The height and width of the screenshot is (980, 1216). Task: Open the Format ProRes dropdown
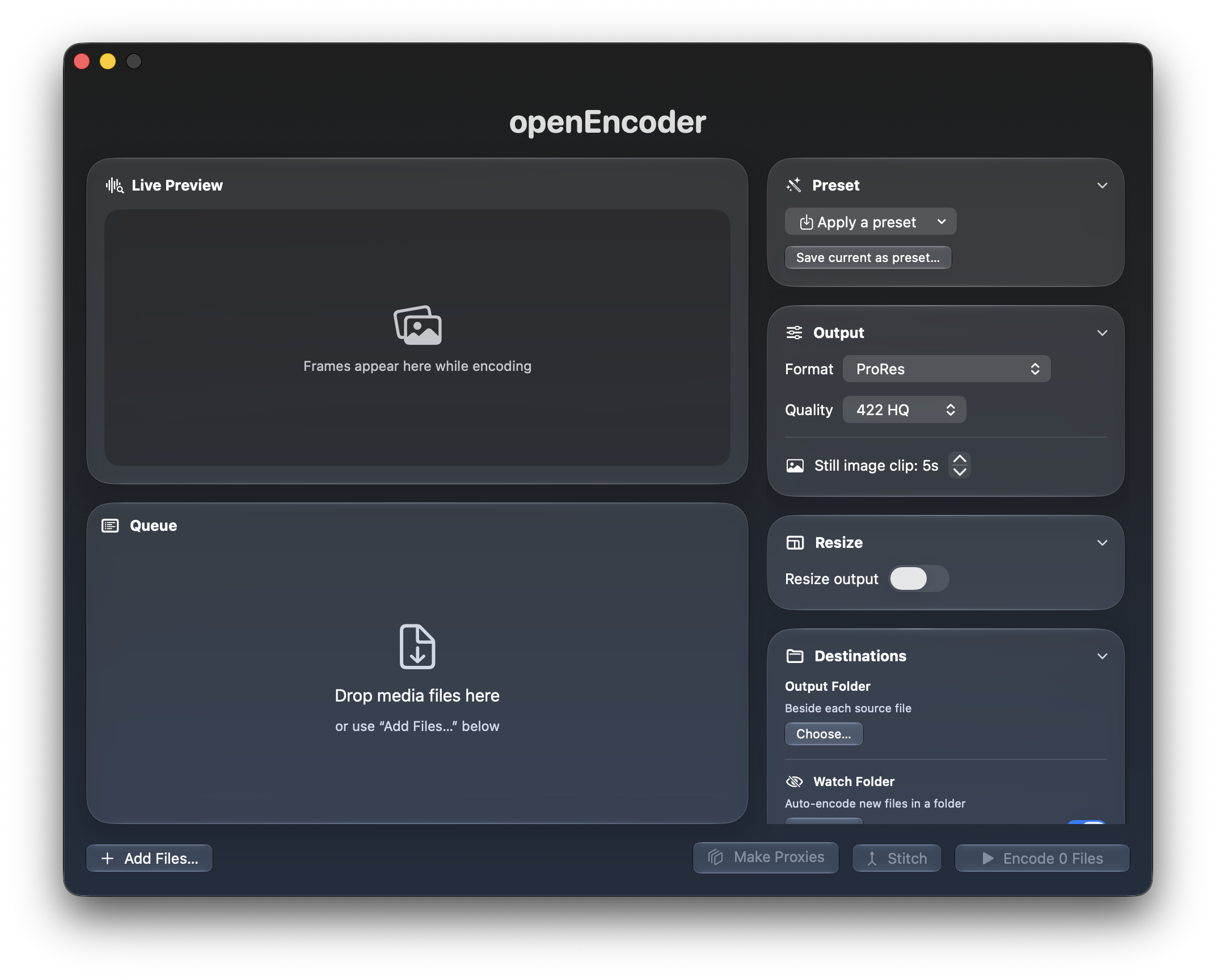[x=947, y=369]
